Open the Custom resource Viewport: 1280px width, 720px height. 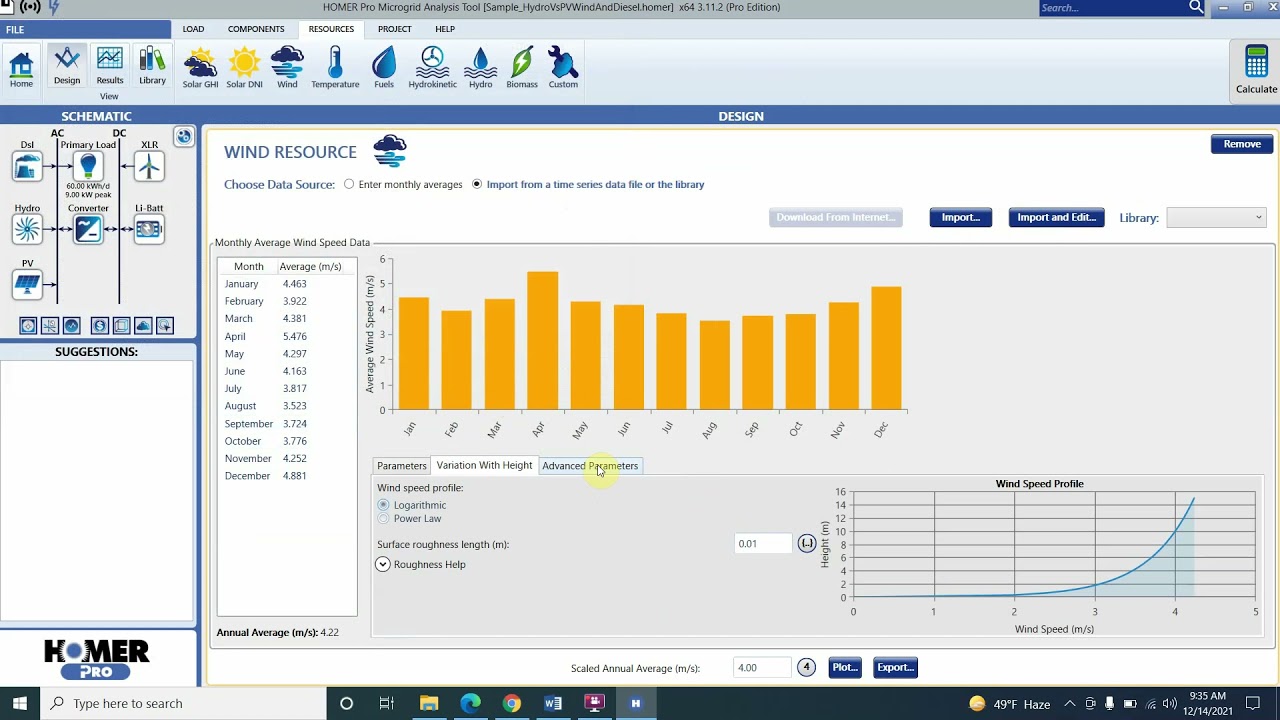click(563, 68)
